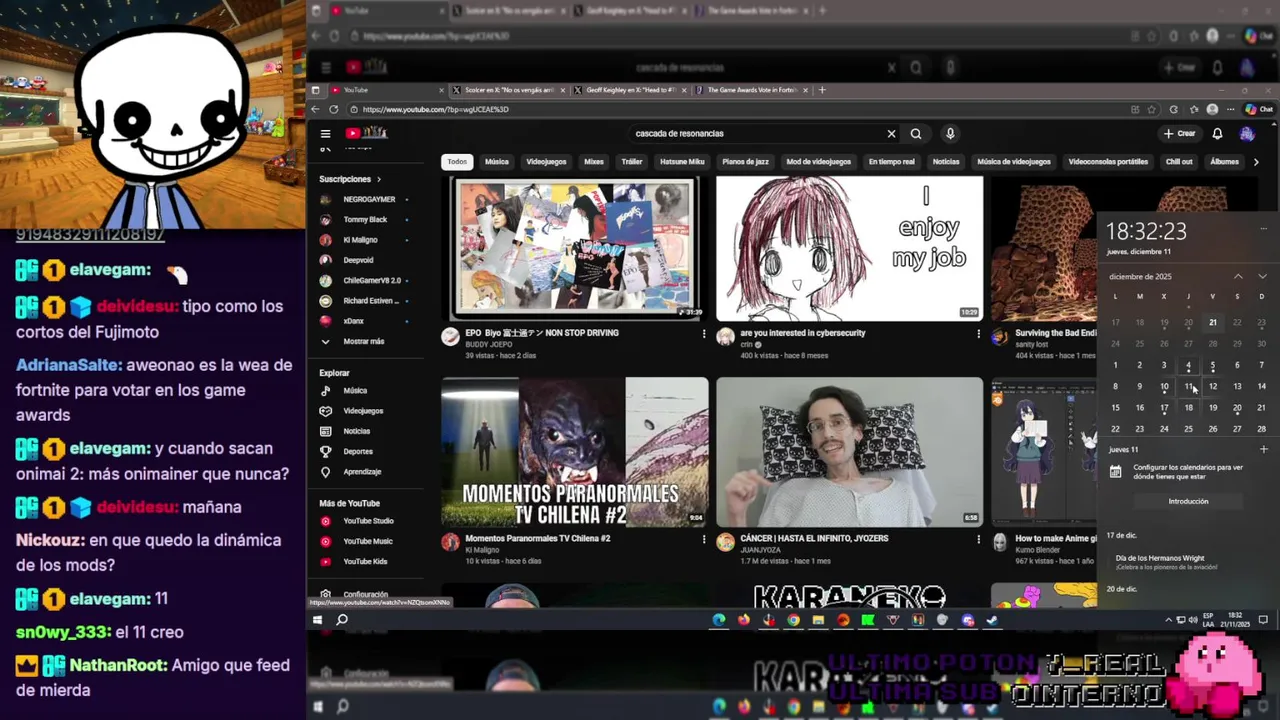
Task: Open the 'I enjoy my job' video thumbnail
Action: [849, 248]
